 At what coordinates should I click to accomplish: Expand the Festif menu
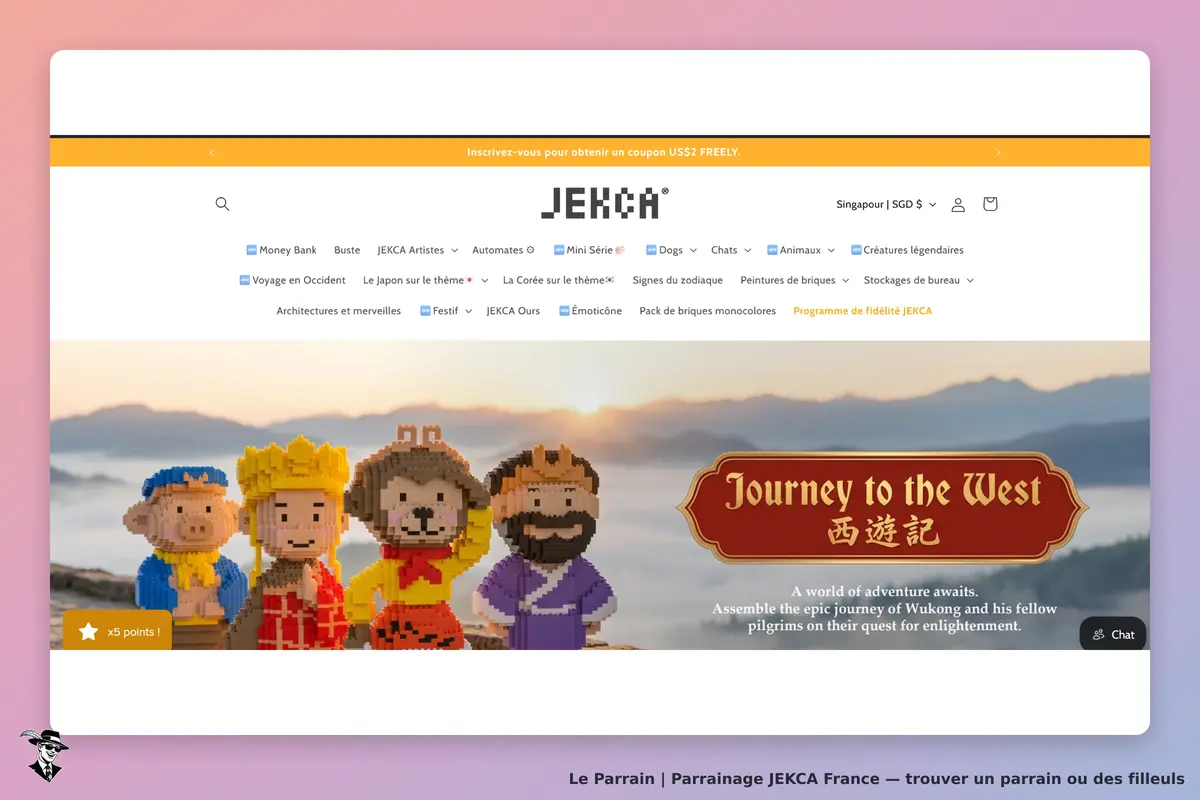pos(444,311)
